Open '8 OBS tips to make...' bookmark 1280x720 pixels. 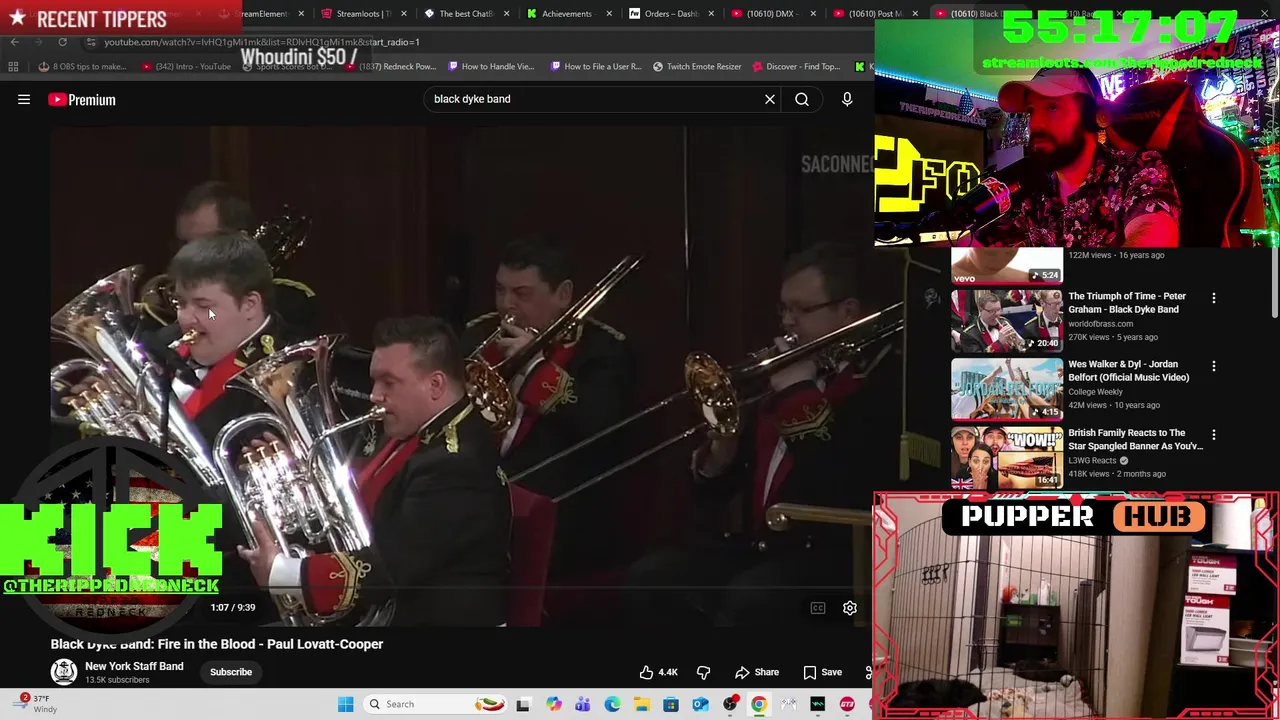[83, 67]
